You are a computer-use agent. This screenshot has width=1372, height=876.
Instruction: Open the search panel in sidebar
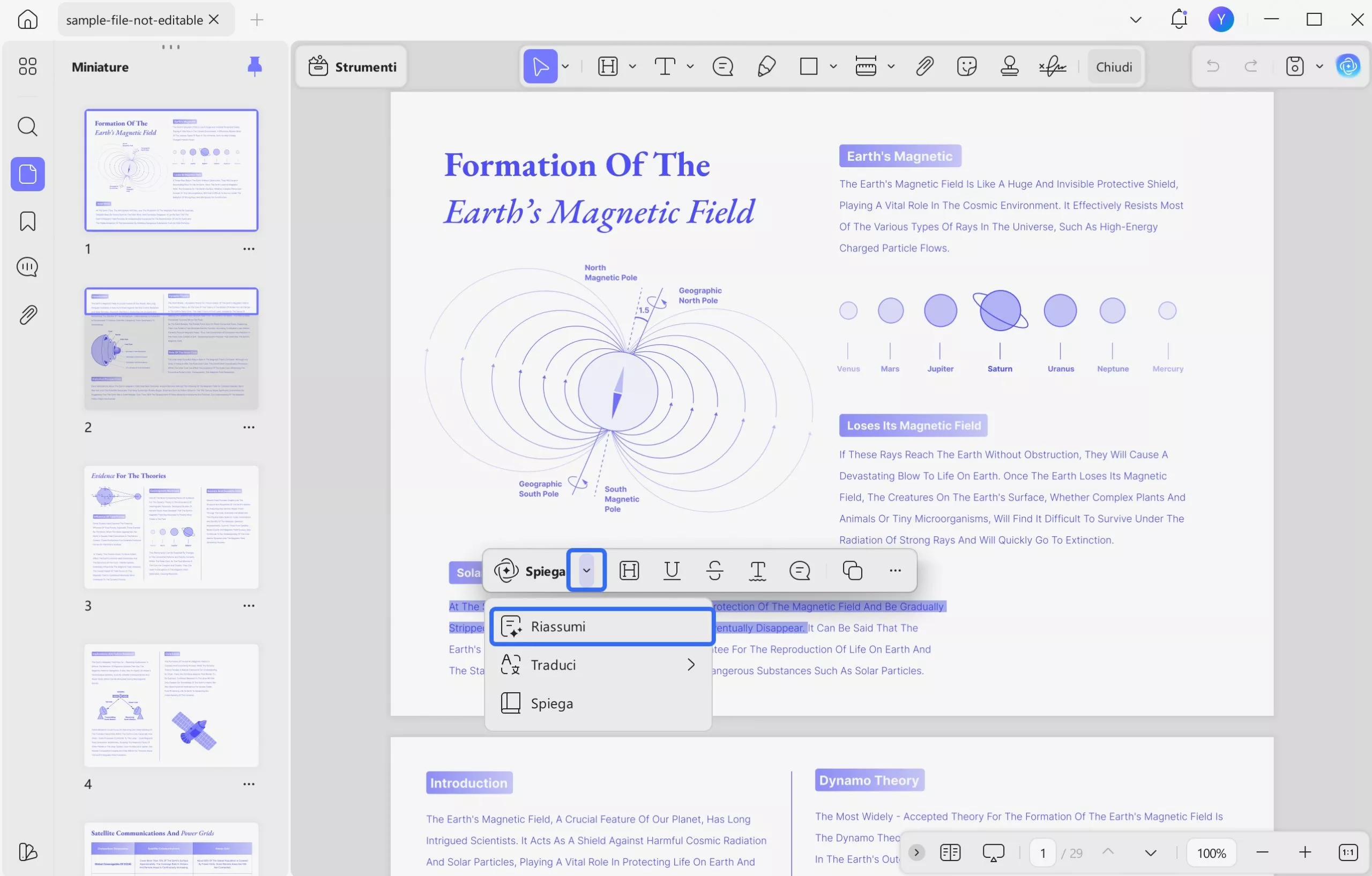point(27,126)
